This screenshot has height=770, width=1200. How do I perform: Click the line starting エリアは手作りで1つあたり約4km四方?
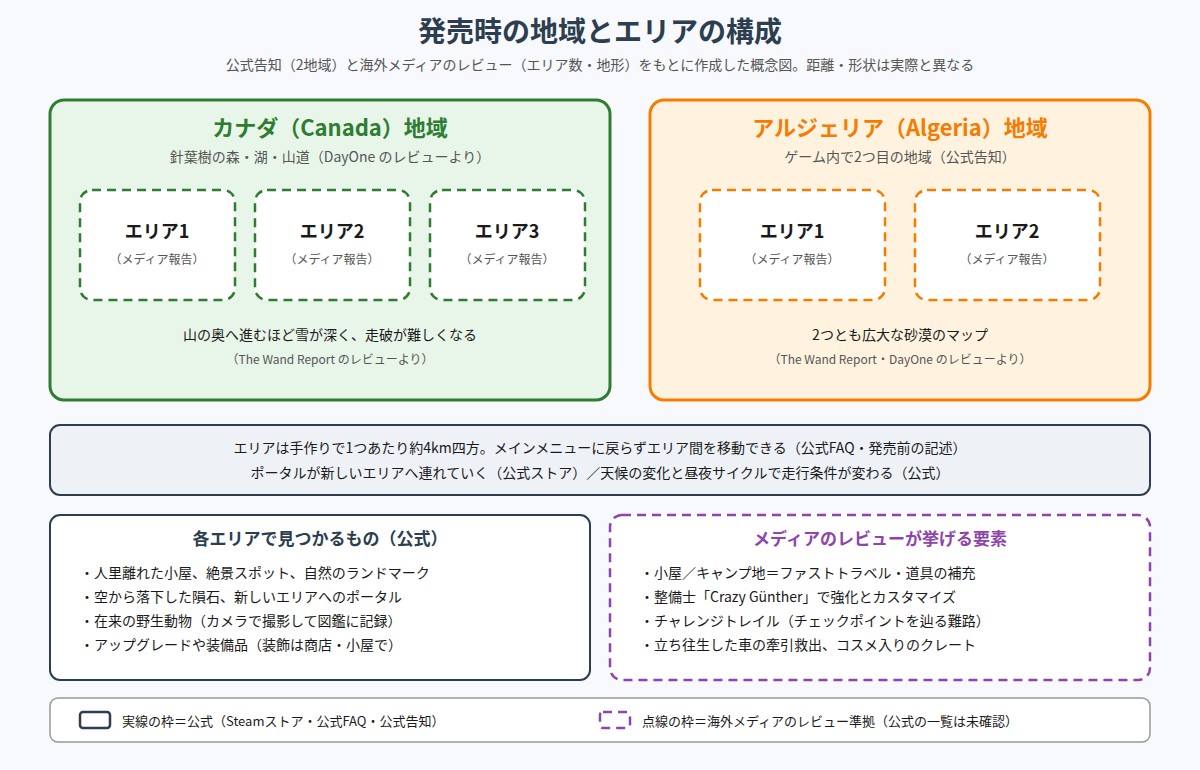coord(600,448)
